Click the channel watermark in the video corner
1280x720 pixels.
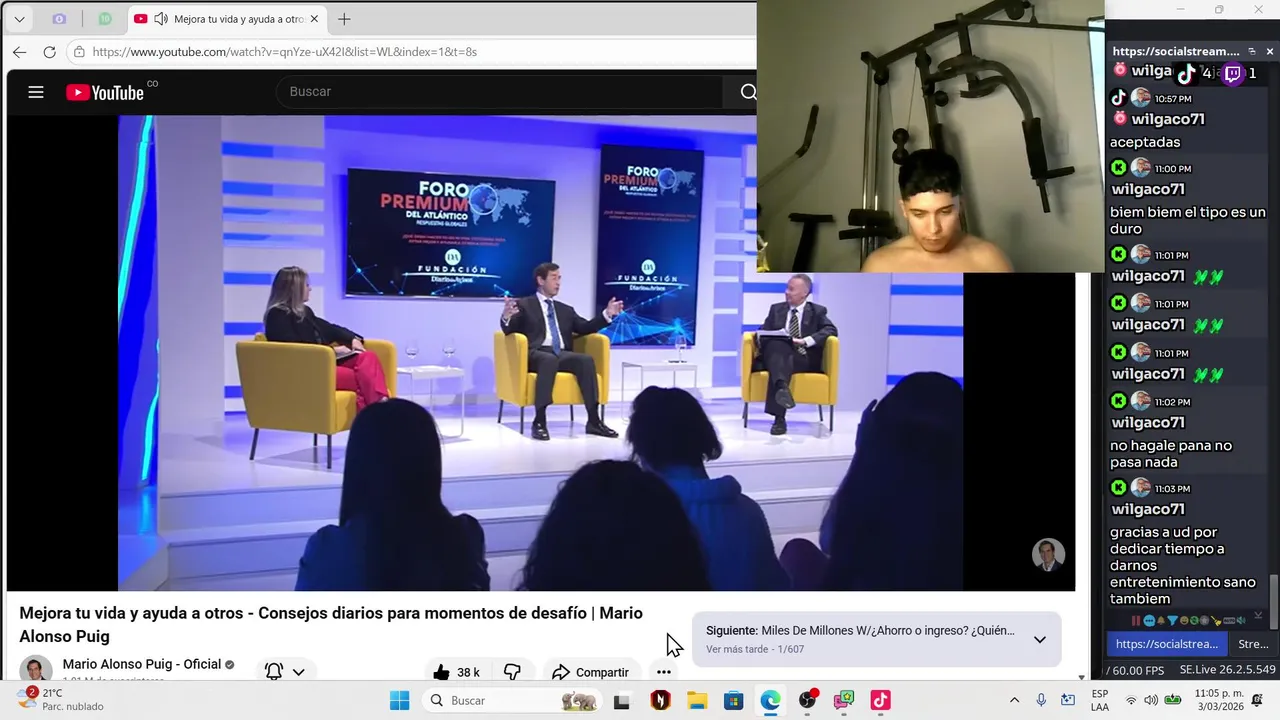pyautogui.click(x=1048, y=555)
